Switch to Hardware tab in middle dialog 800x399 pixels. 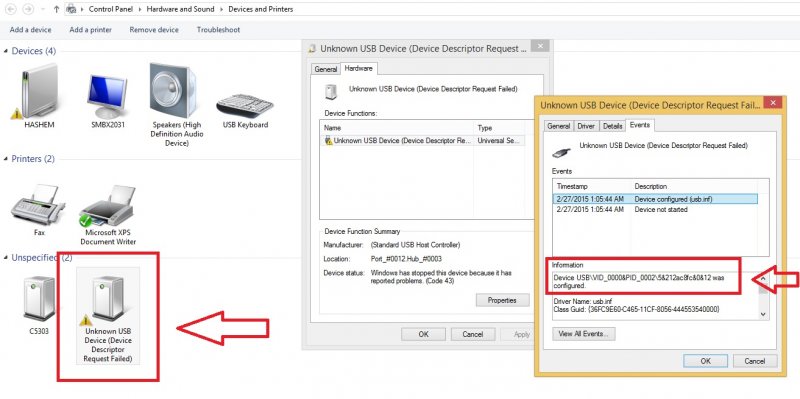(359, 68)
